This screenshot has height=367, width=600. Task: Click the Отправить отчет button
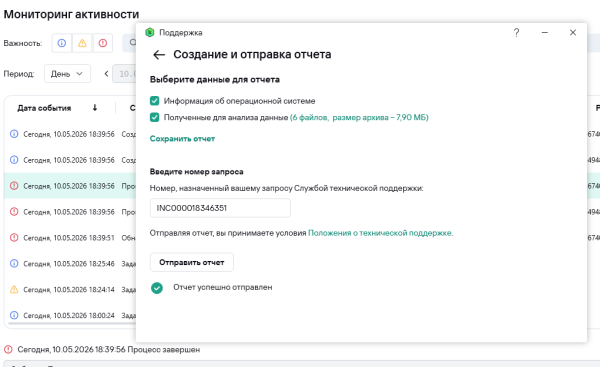click(x=192, y=263)
